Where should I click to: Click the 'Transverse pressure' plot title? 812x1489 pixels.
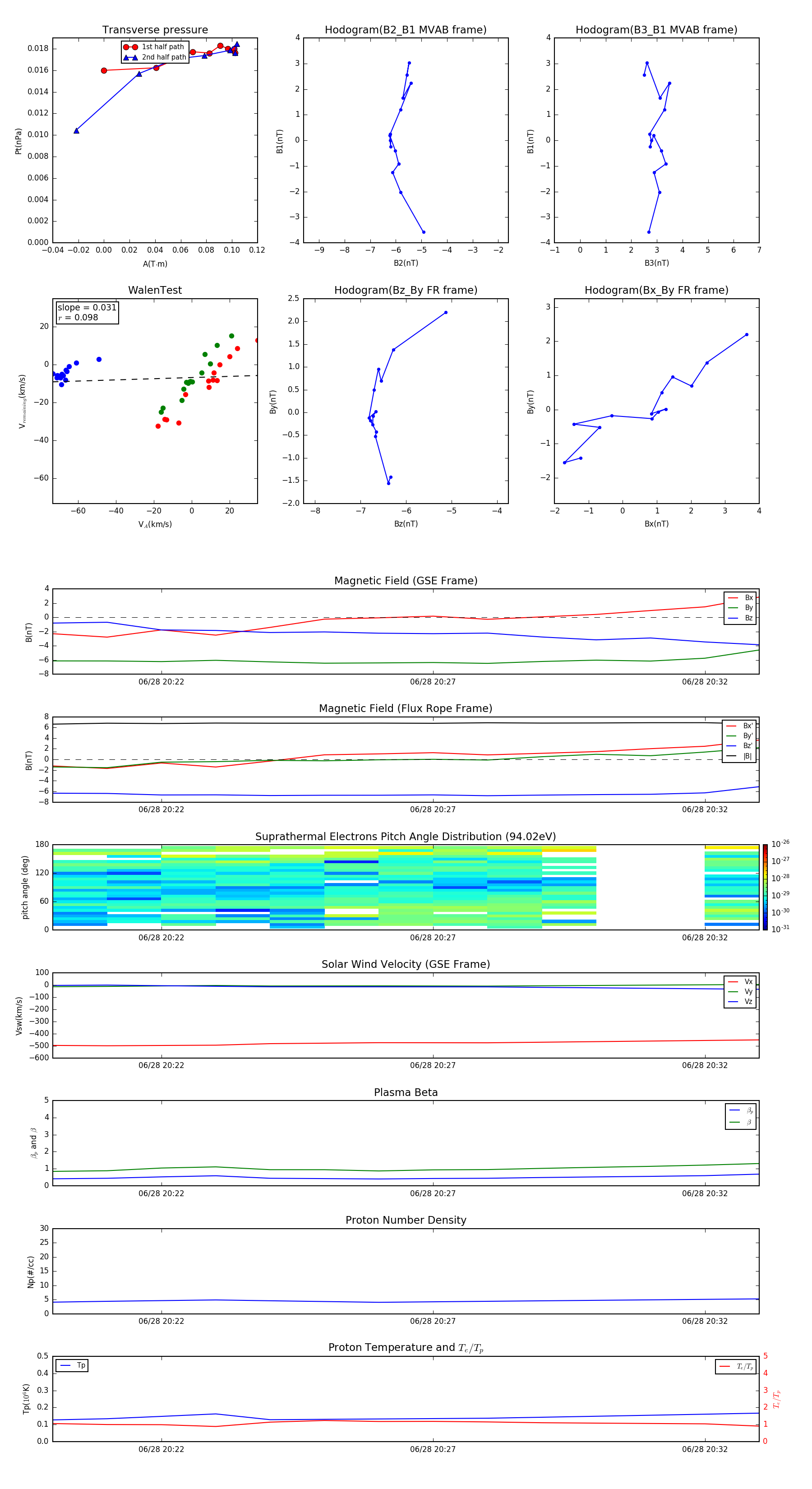155,30
